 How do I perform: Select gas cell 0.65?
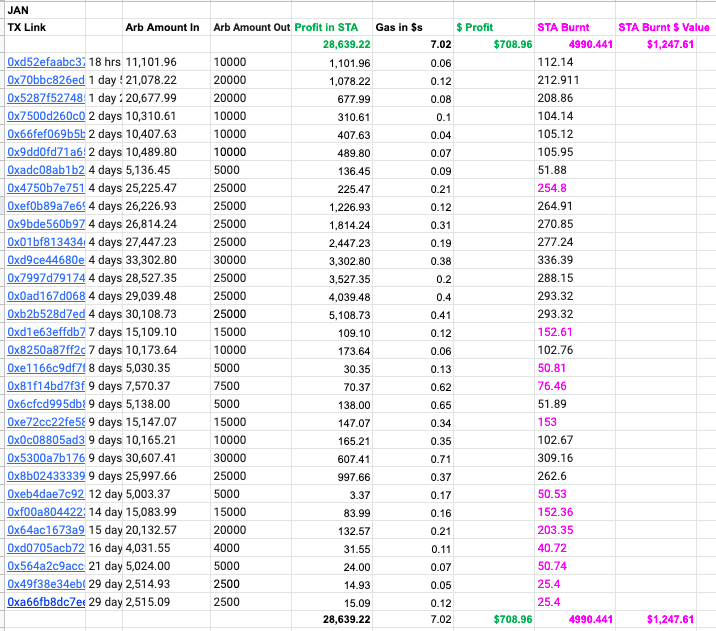point(413,405)
